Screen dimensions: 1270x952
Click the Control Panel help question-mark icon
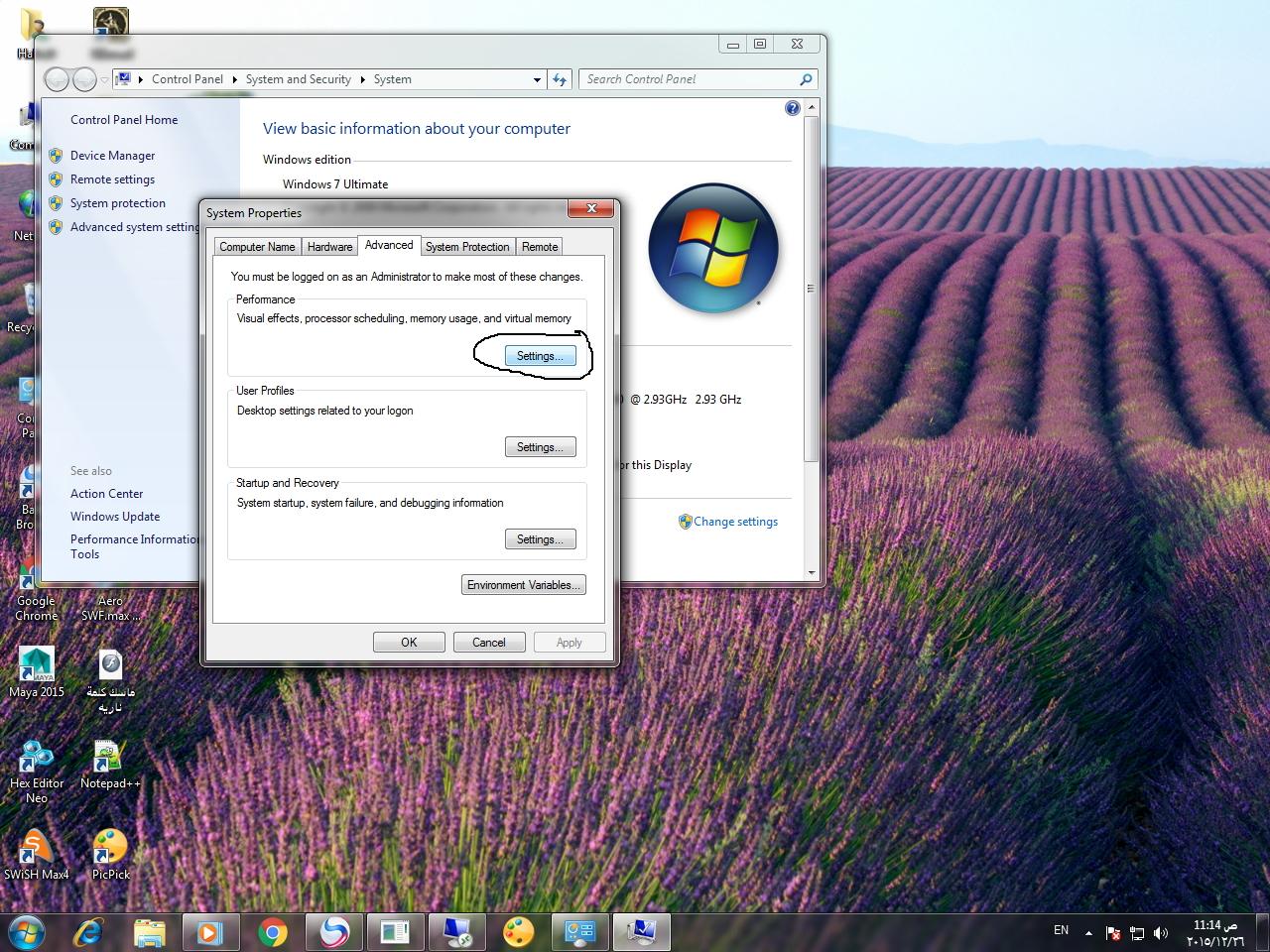pyautogui.click(x=792, y=108)
